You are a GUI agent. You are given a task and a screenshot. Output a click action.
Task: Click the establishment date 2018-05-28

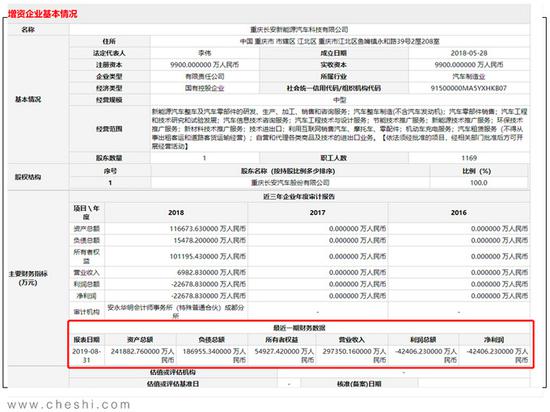tap(469, 53)
